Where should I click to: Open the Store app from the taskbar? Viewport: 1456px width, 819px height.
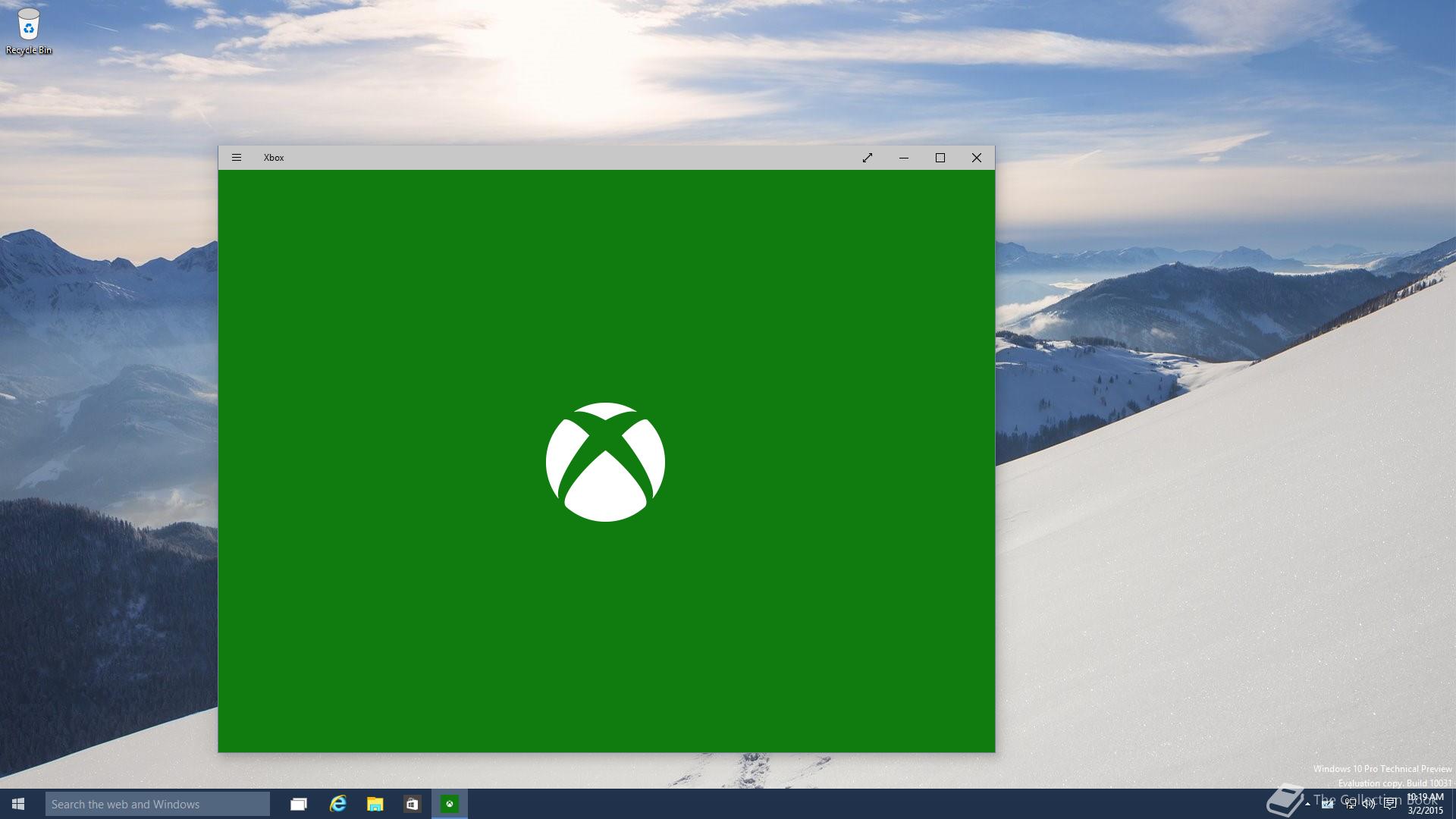click(x=413, y=804)
